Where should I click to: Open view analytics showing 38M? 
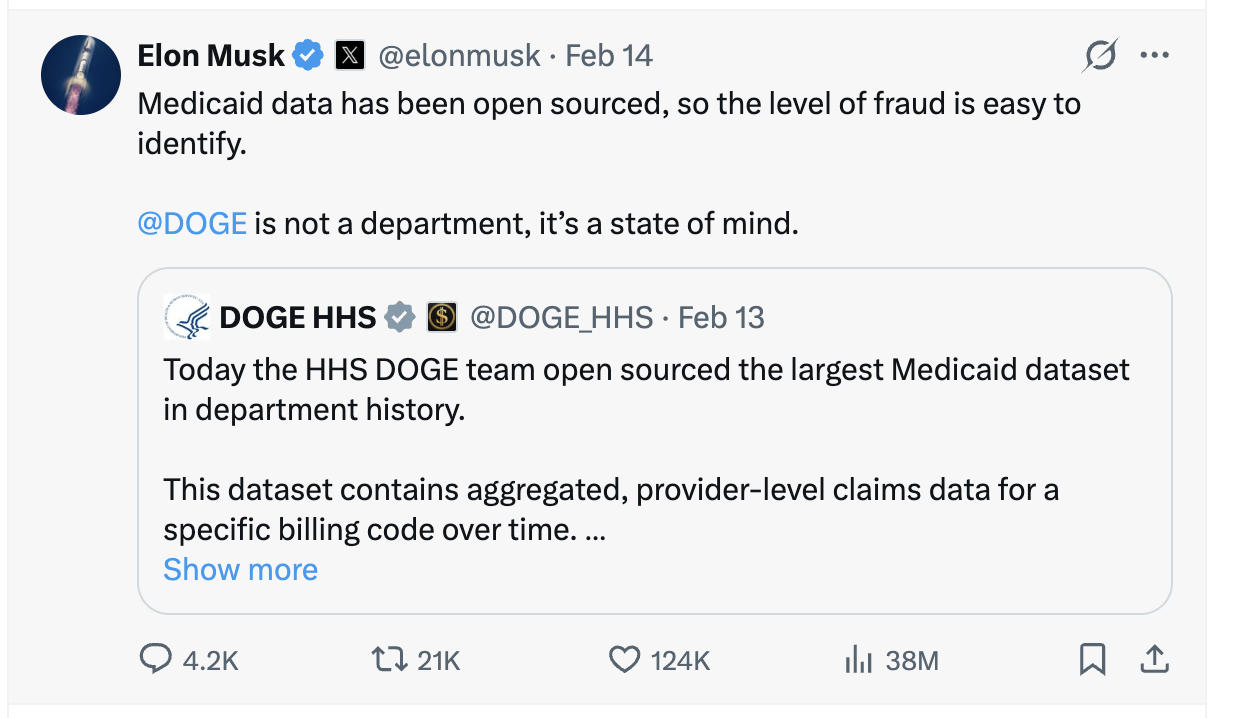pos(858,659)
